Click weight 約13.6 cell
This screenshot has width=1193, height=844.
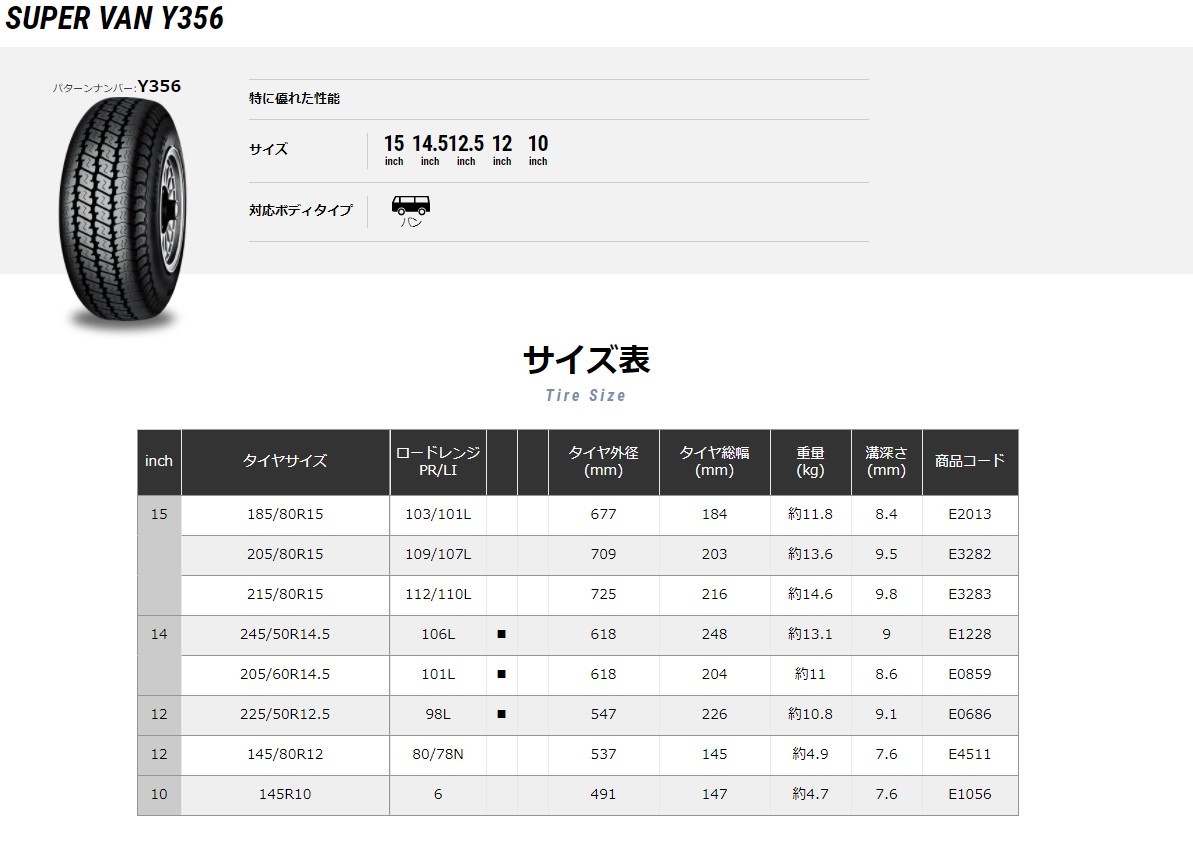pos(810,555)
